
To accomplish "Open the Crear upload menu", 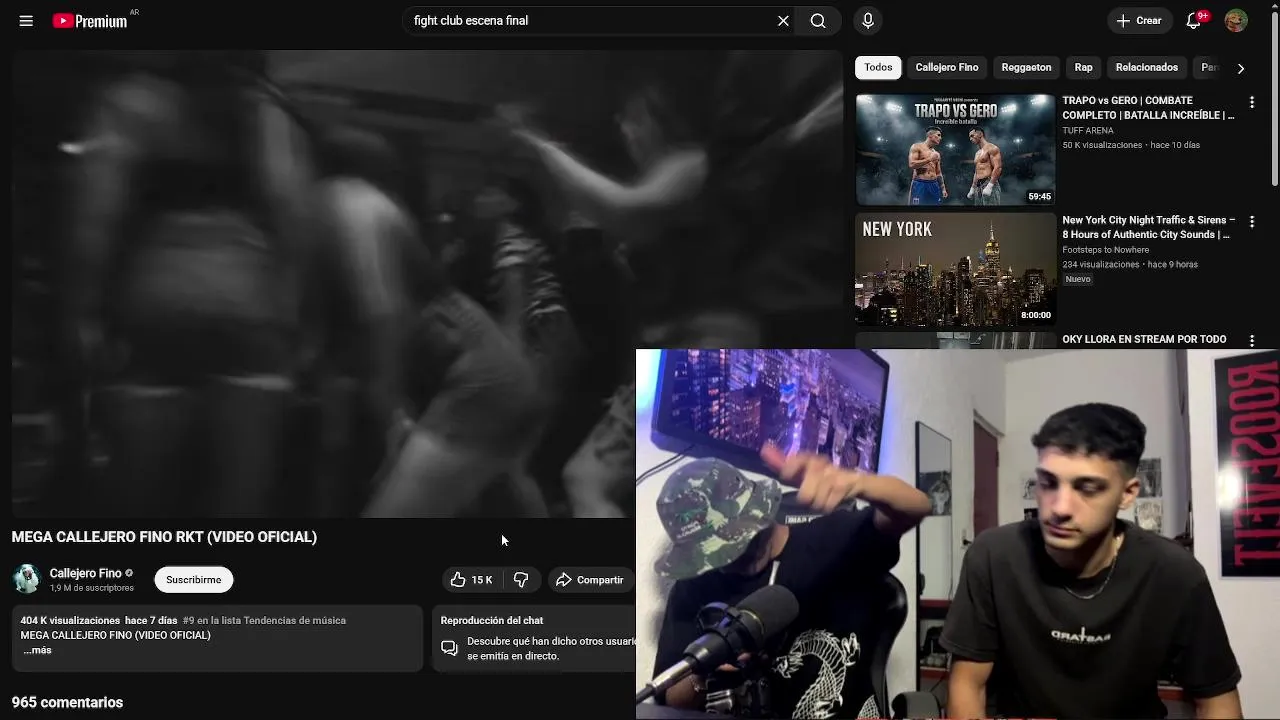I will pos(1139,21).
